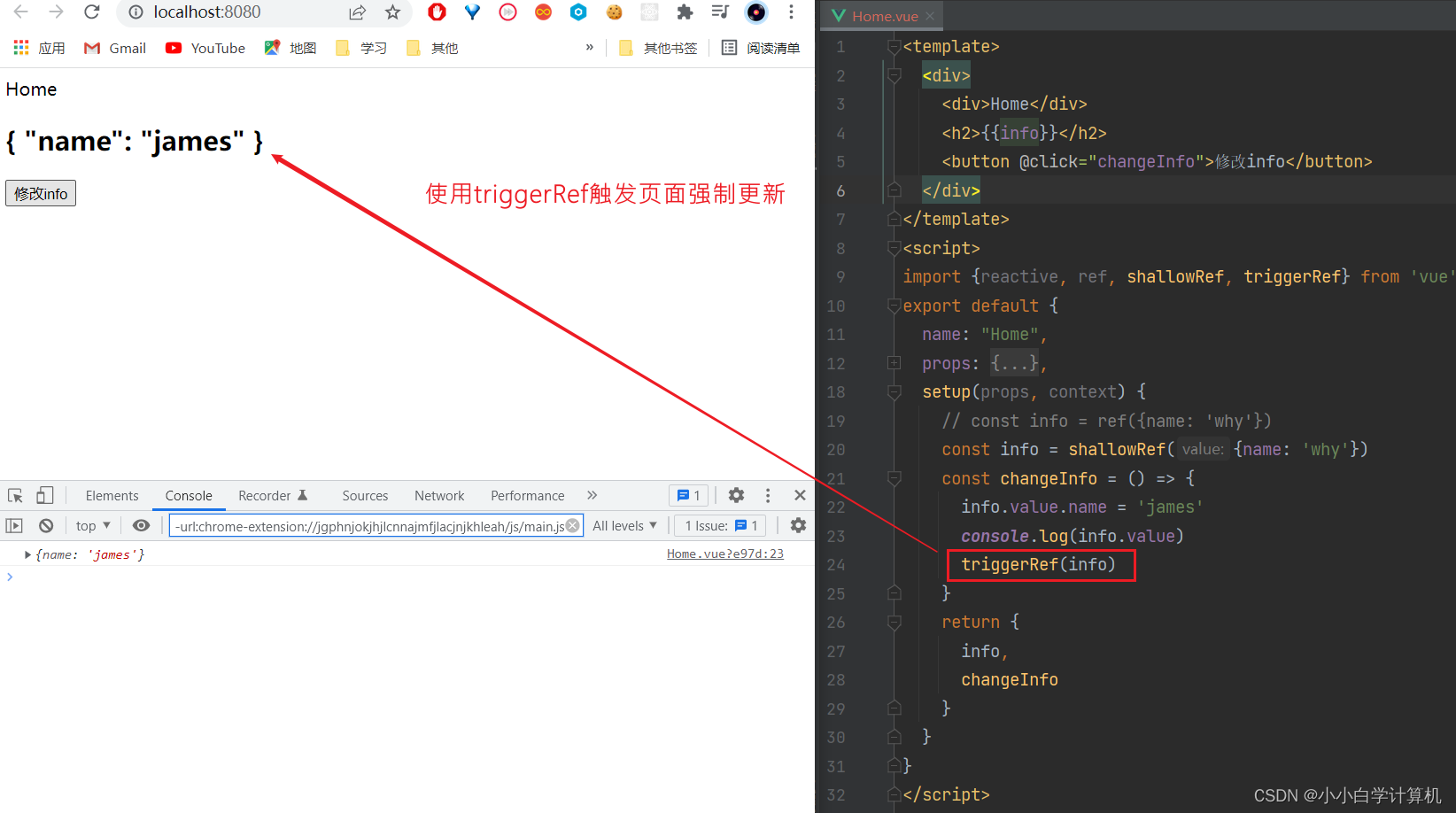Click line number 20 in gutter
This screenshot has width=1456, height=813.
tap(836, 450)
